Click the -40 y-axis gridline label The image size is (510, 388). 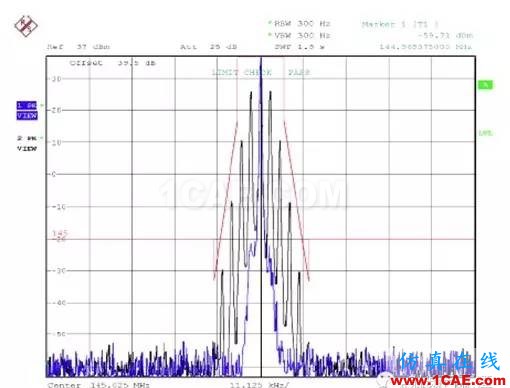59,303
